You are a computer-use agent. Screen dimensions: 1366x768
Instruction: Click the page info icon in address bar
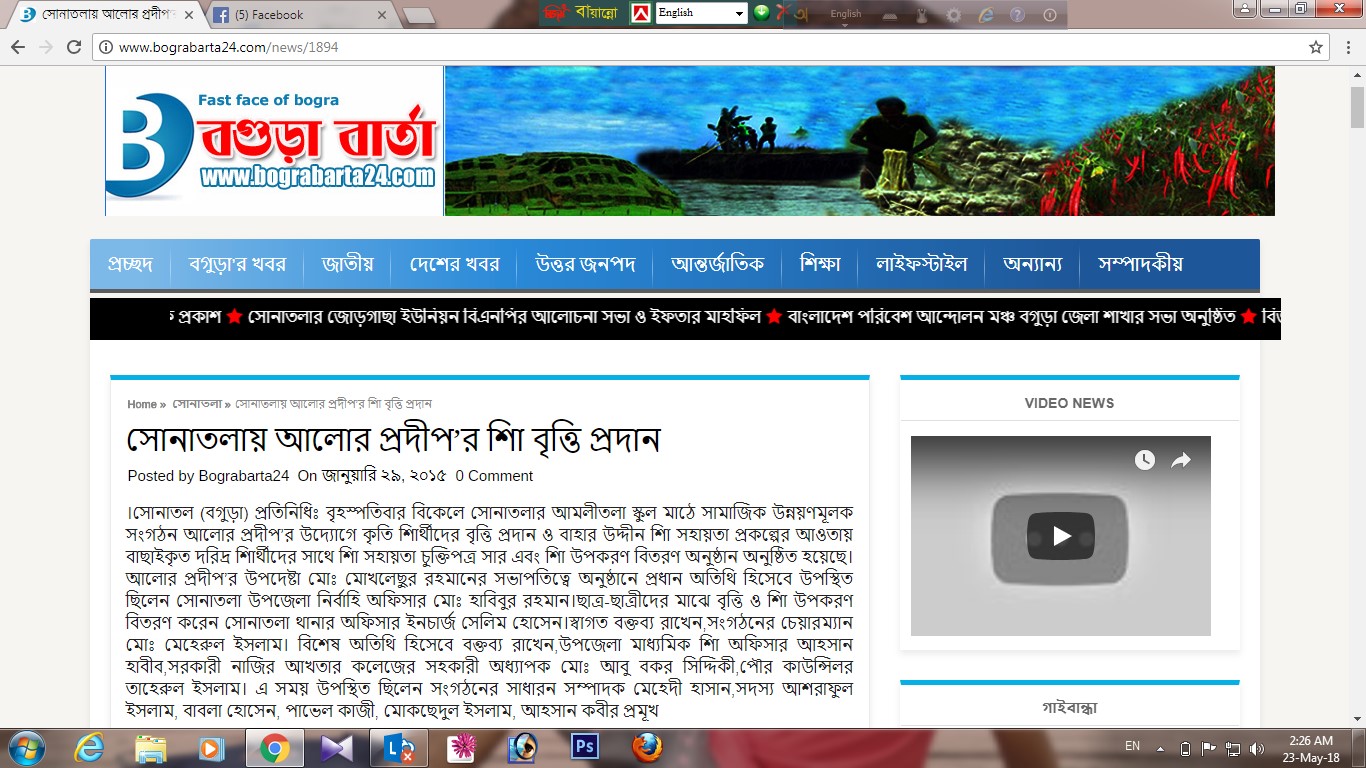[105, 47]
